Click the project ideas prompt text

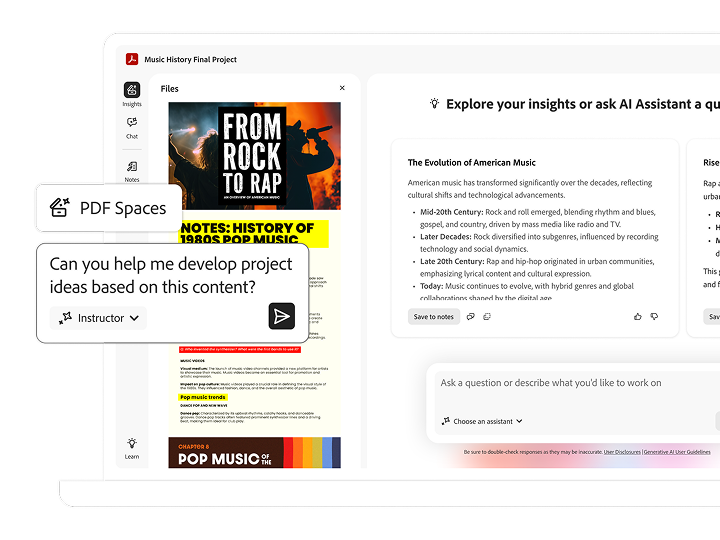[x=171, y=275]
